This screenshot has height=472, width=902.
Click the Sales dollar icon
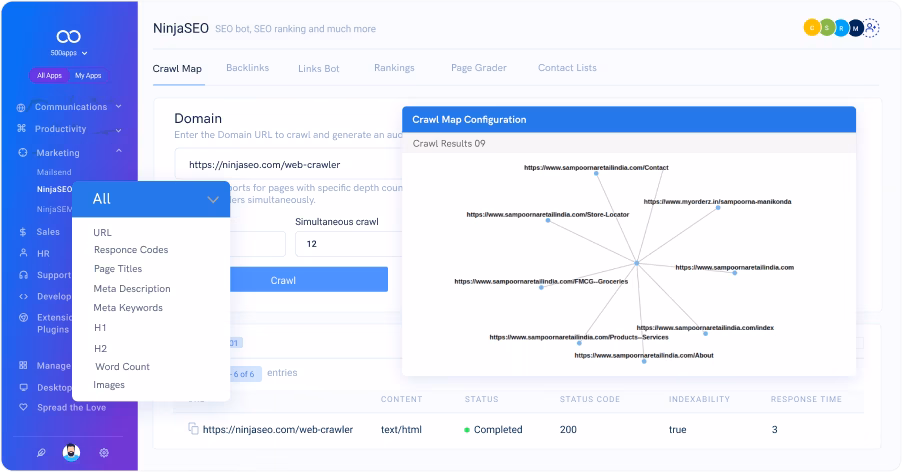[22, 231]
